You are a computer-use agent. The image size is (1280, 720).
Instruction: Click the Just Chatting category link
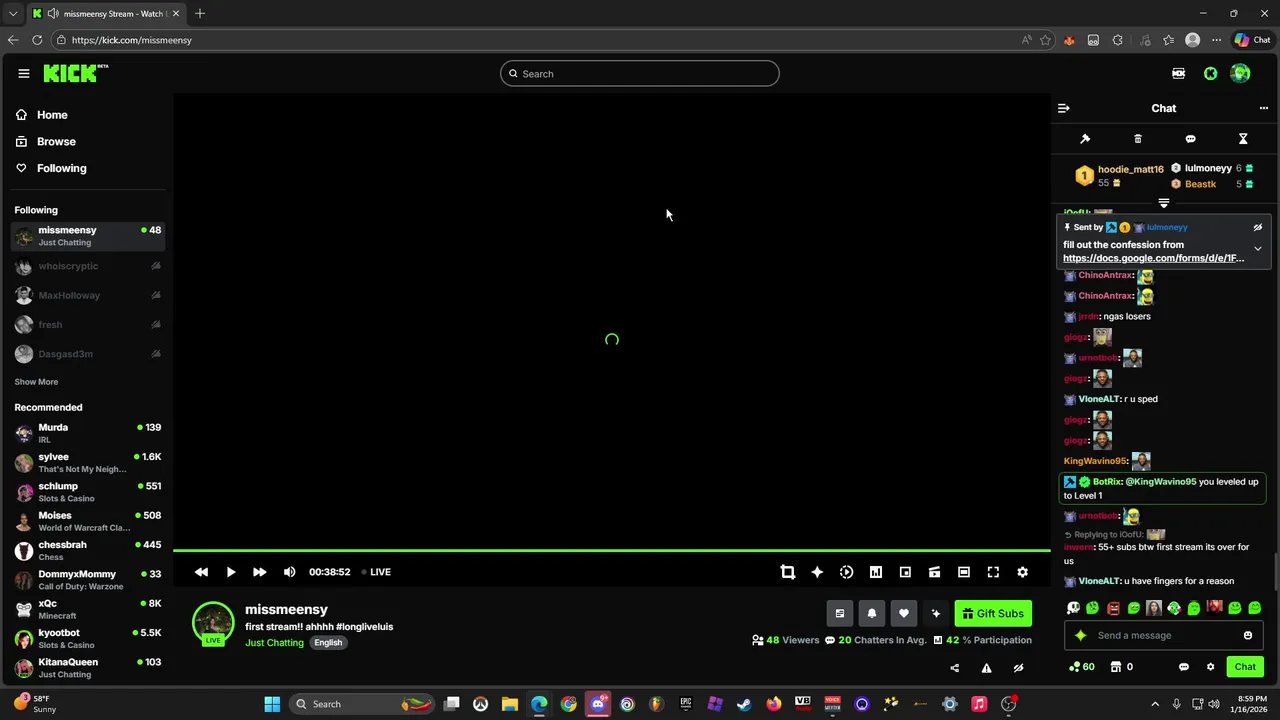pyautogui.click(x=274, y=643)
